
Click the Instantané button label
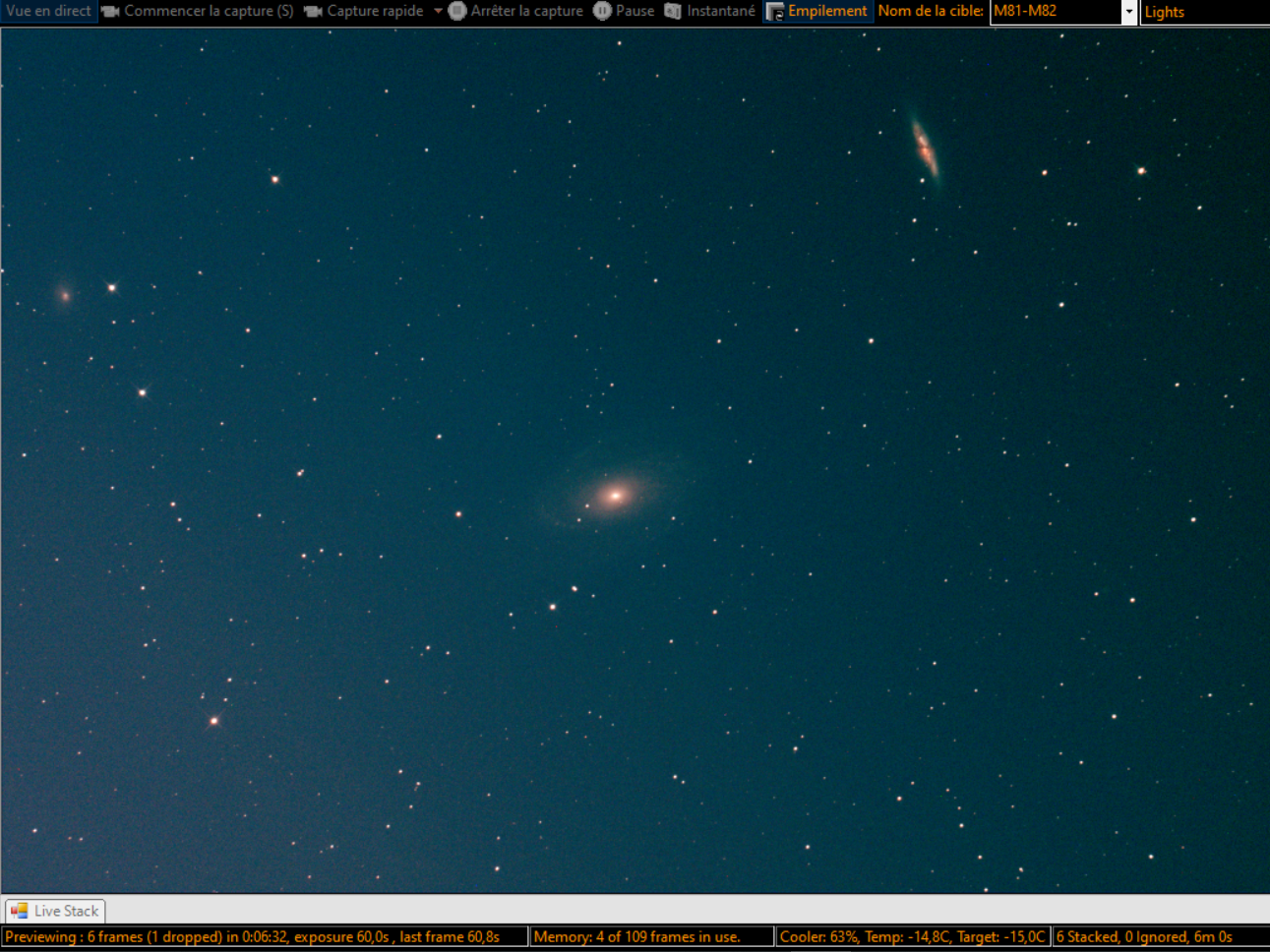click(x=721, y=11)
